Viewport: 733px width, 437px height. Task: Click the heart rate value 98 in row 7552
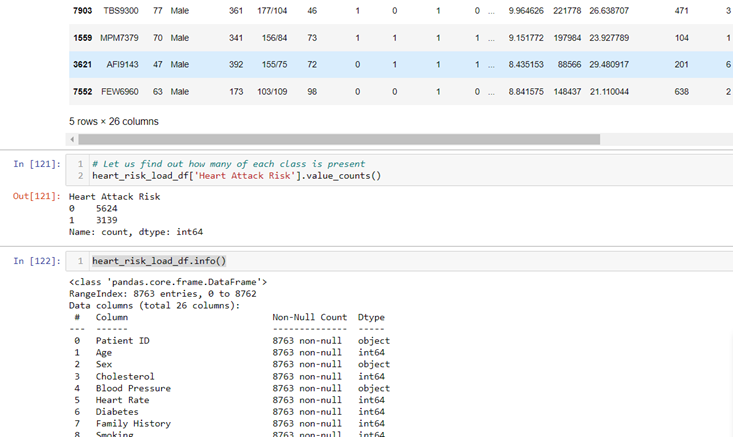pyautogui.click(x=312, y=92)
